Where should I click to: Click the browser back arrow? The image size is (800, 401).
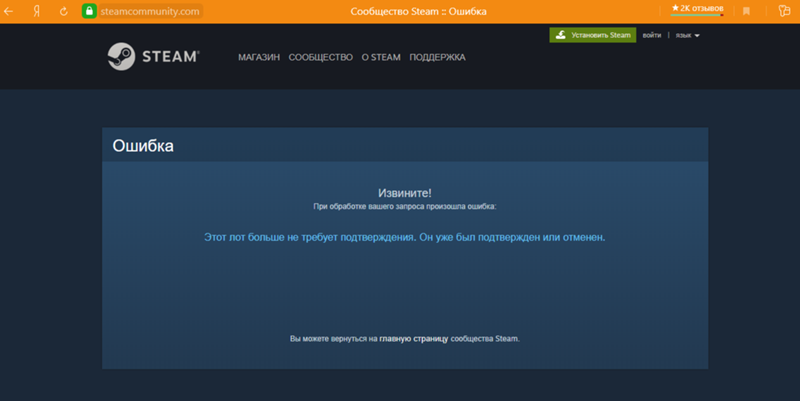8,11
